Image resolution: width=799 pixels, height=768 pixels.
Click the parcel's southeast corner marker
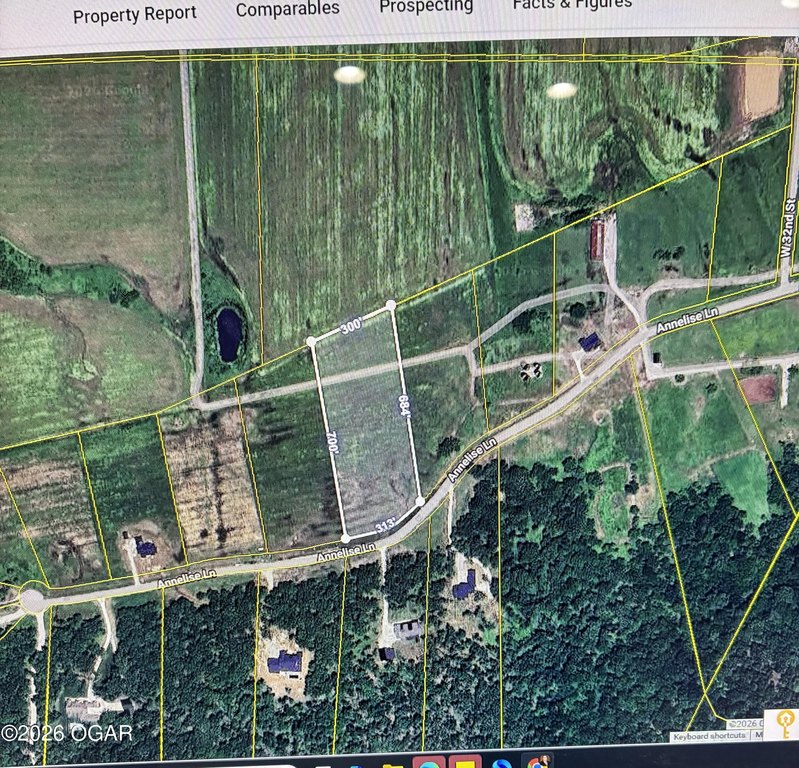click(x=420, y=500)
